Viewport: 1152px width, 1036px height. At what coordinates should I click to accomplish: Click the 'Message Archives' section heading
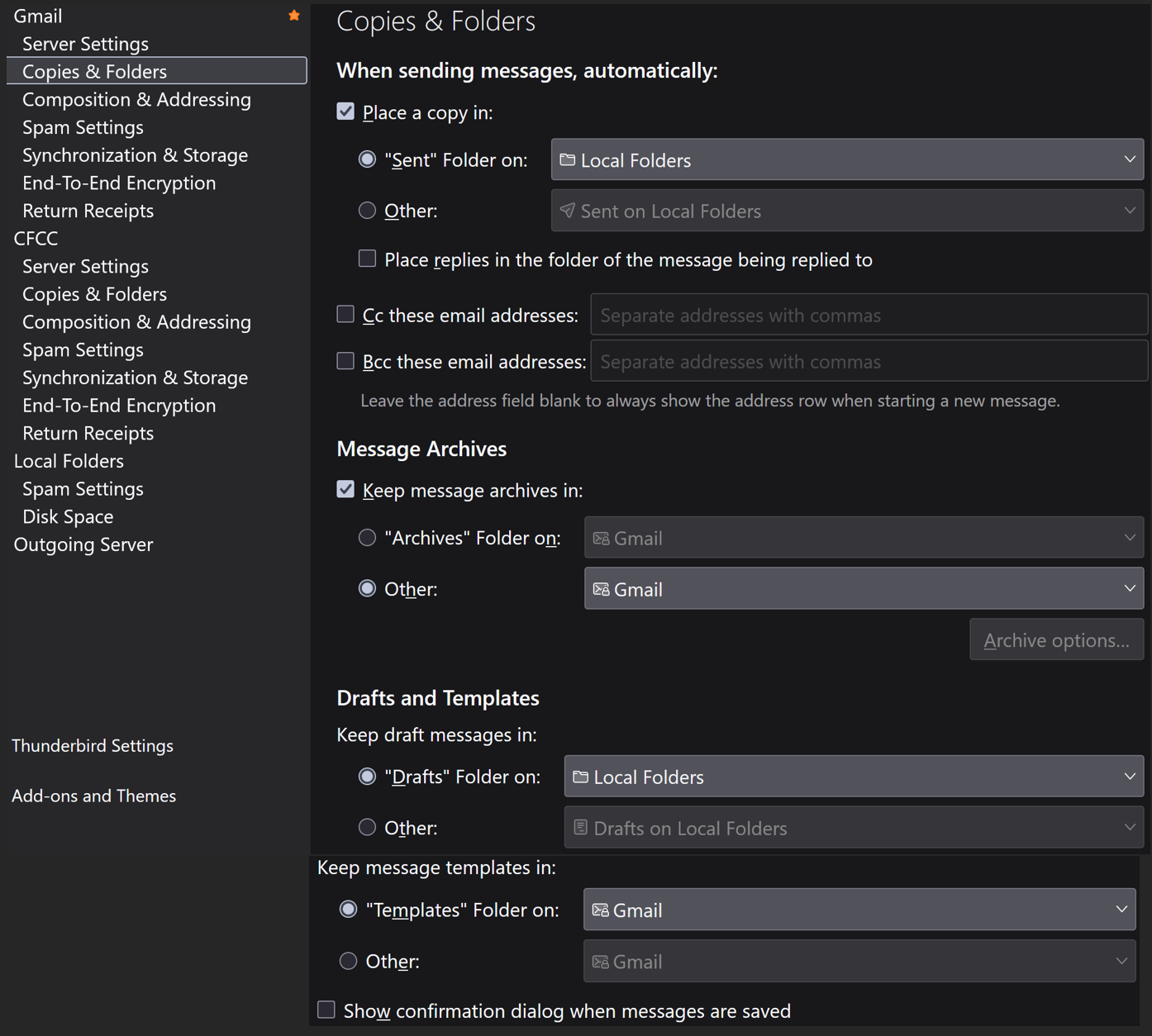point(421,449)
